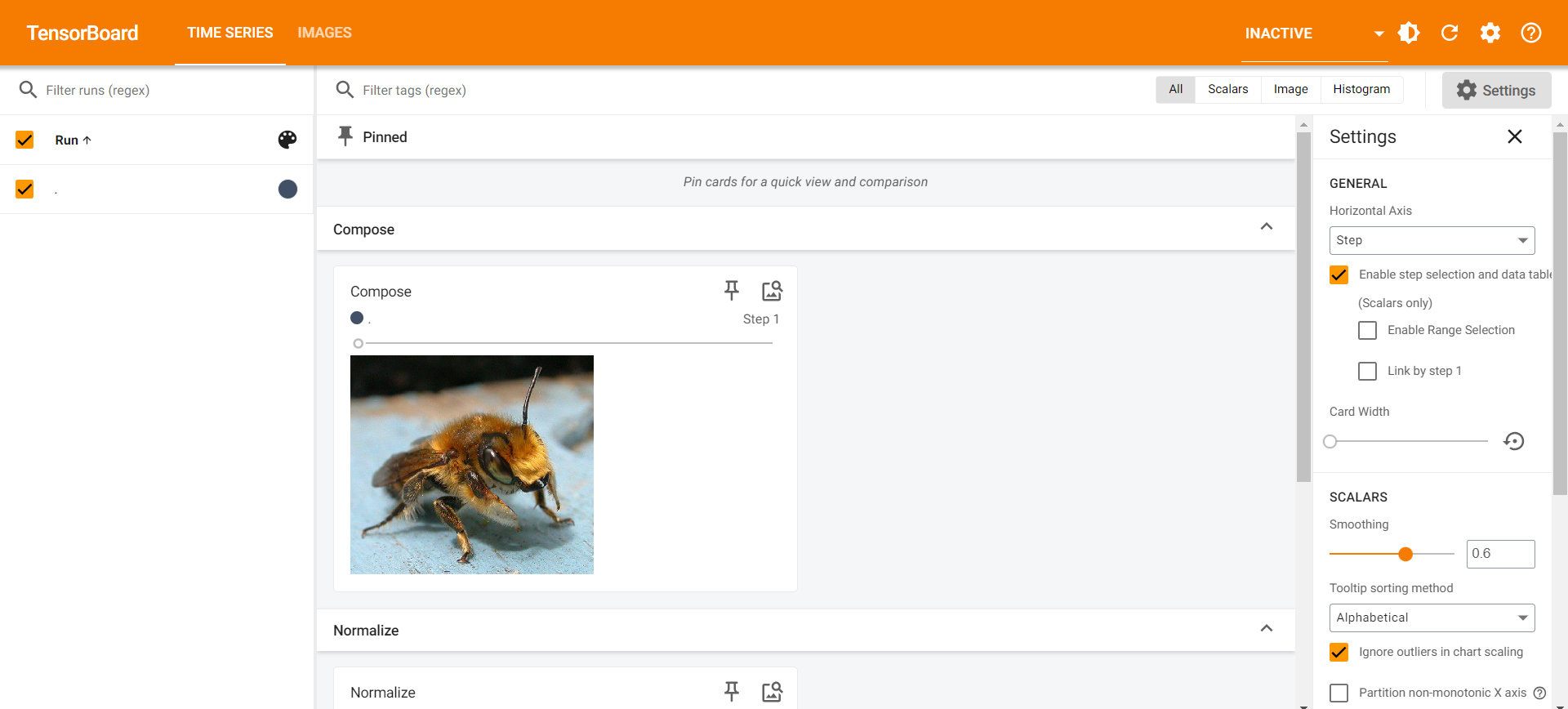Viewport: 1568px width, 709px height.
Task: Adjust the Card Width slider
Action: [1409, 441]
